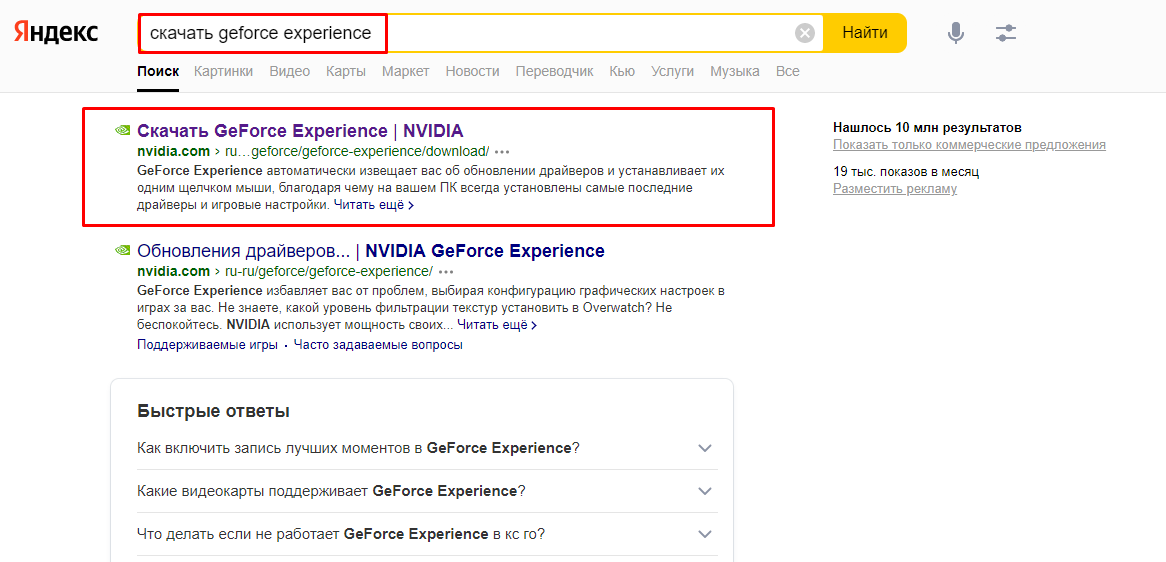Image resolution: width=1166 pixels, height=562 pixels.
Task: Switch to the Музыка tab
Action: [735, 71]
